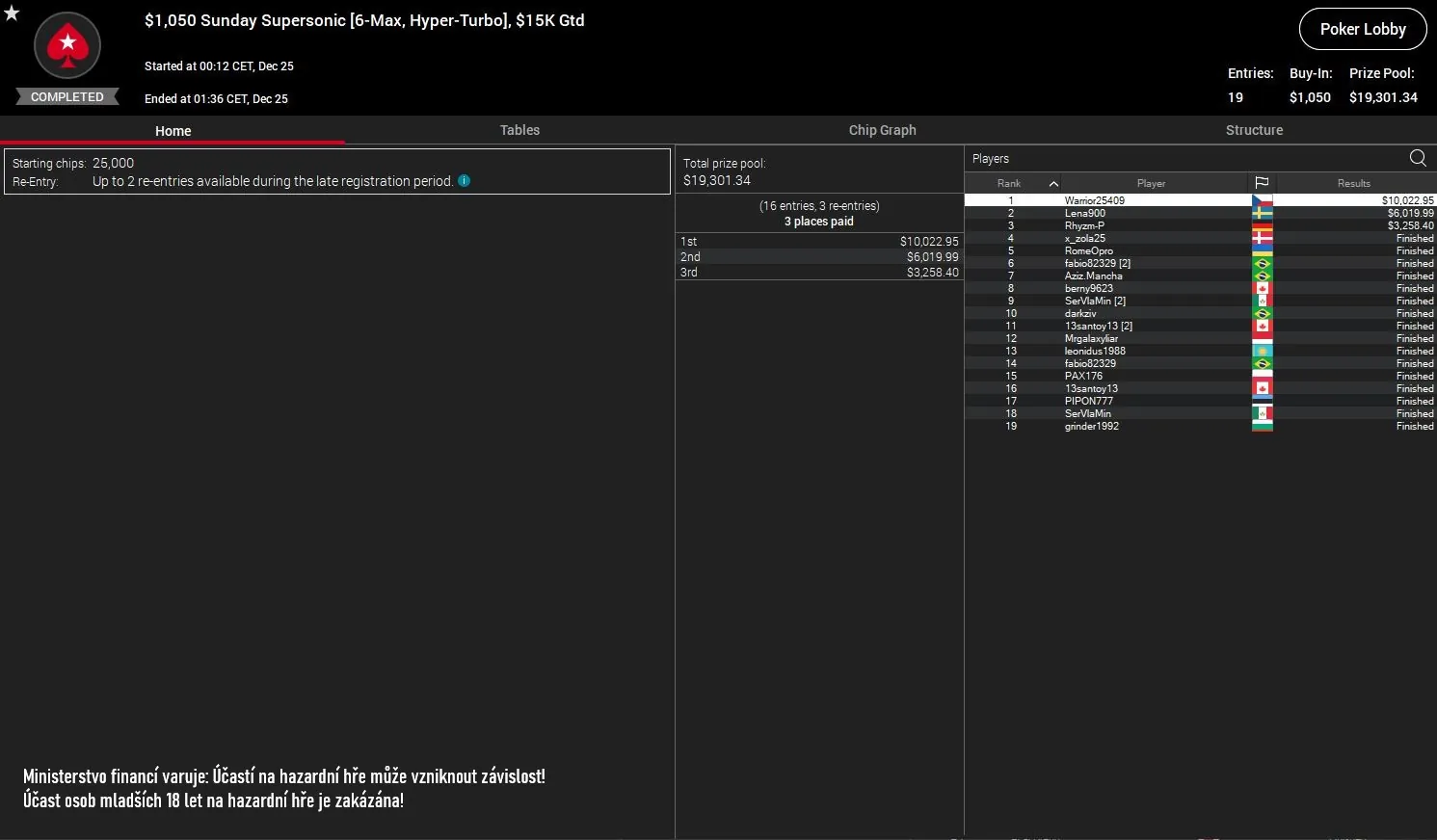Click the PokerStars spade logo
This screenshot has height=840, width=1437.
coord(67,45)
